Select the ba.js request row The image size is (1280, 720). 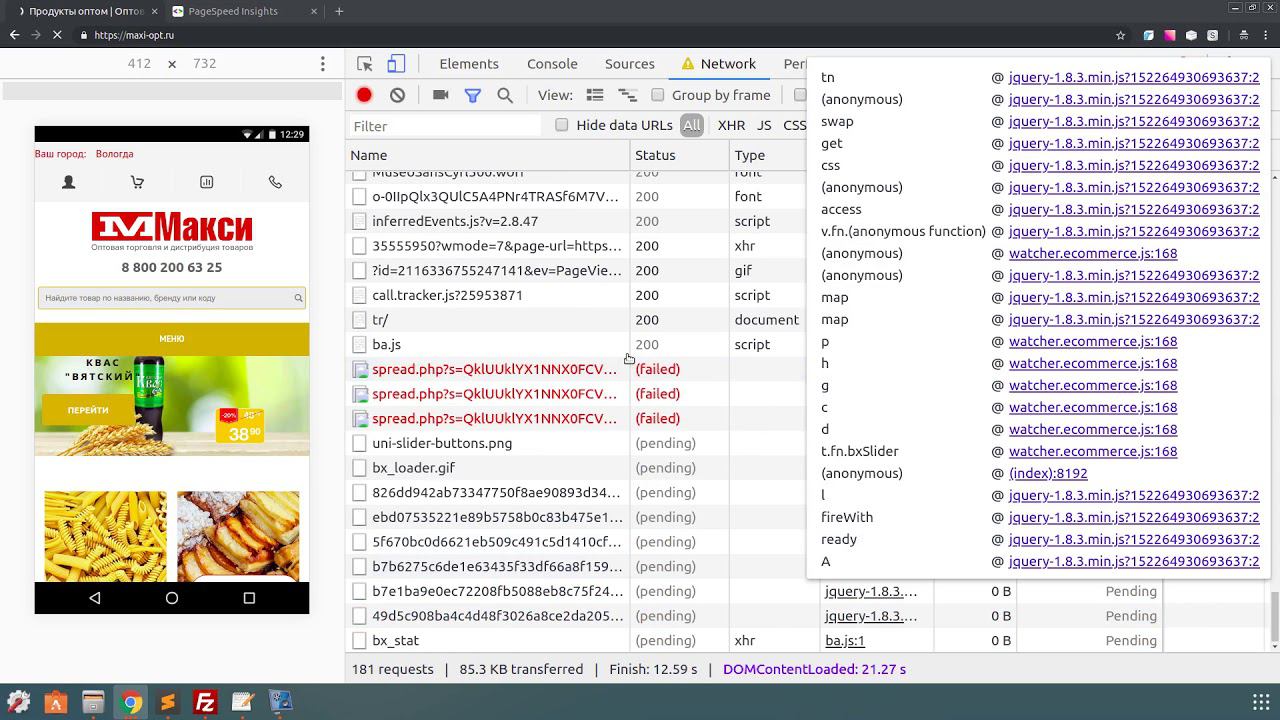(x=576, y=344)
